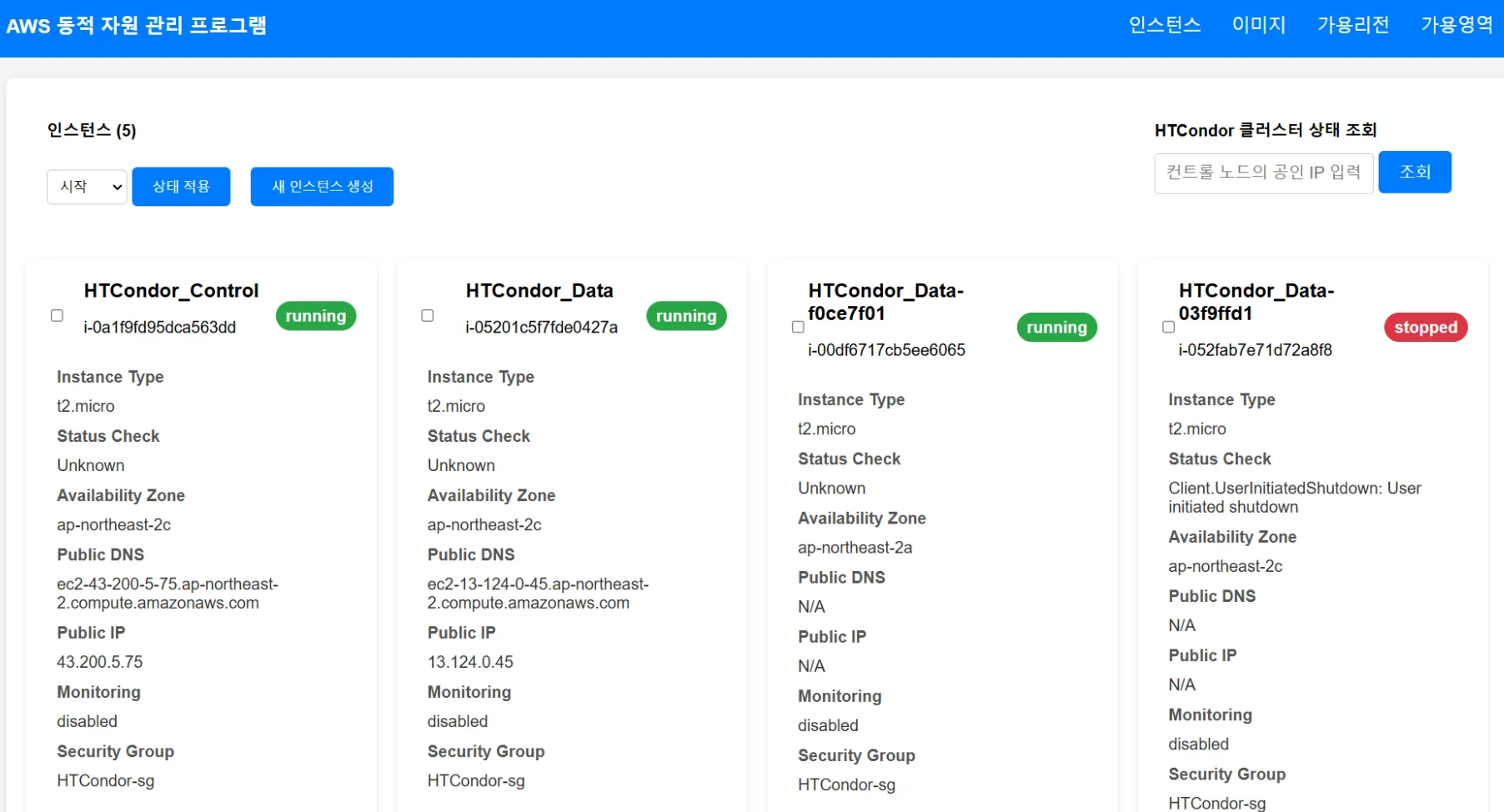This screenshot has height=812, width=1504.
Task: Click the HTCondor_Control card title
Action: pos(171,291)
